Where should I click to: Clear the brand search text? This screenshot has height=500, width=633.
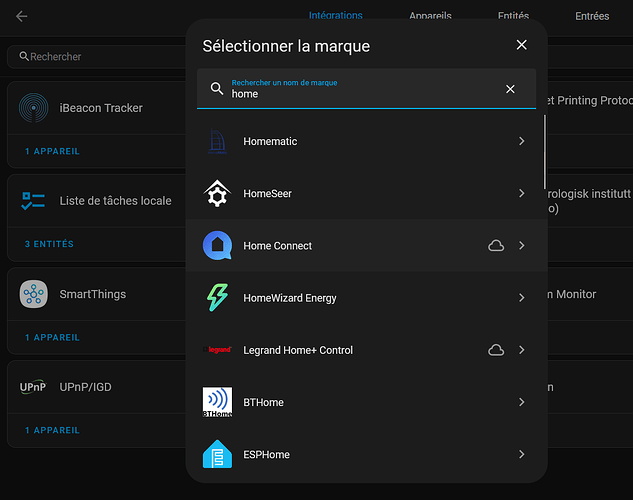coord(510,89)
